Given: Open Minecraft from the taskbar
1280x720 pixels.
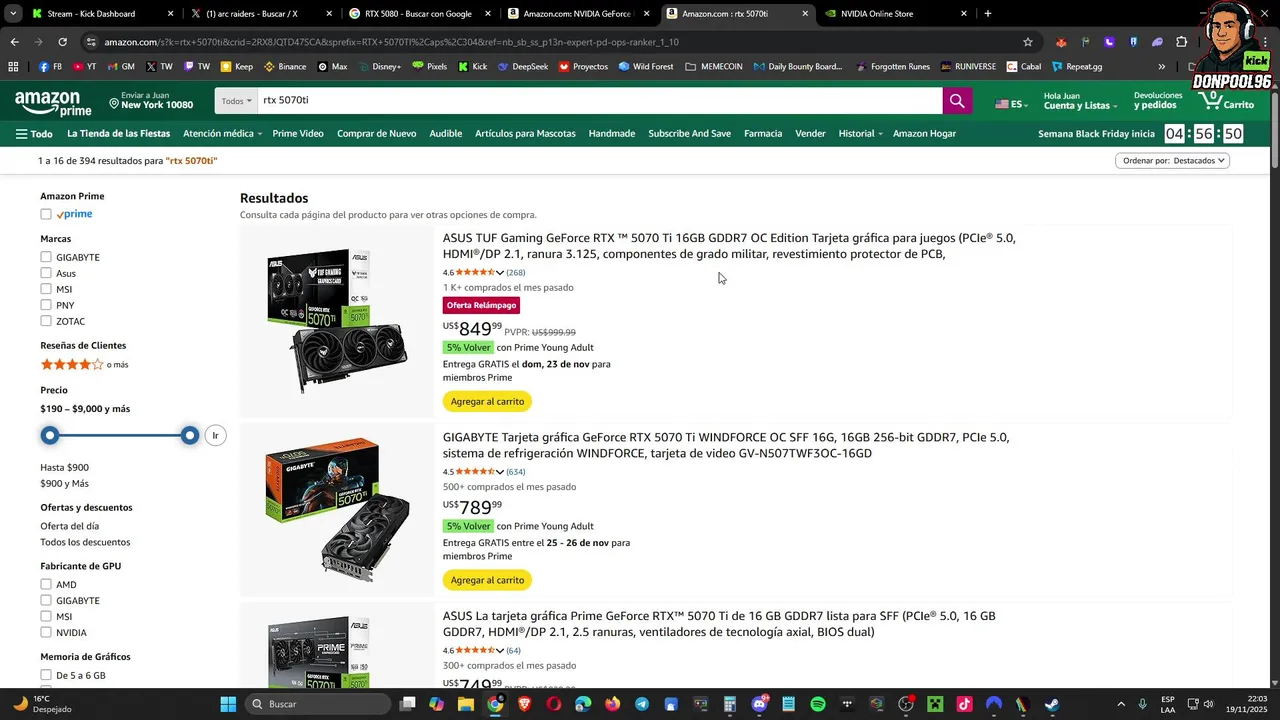Looking at the screenshot, I should [935, 704].
